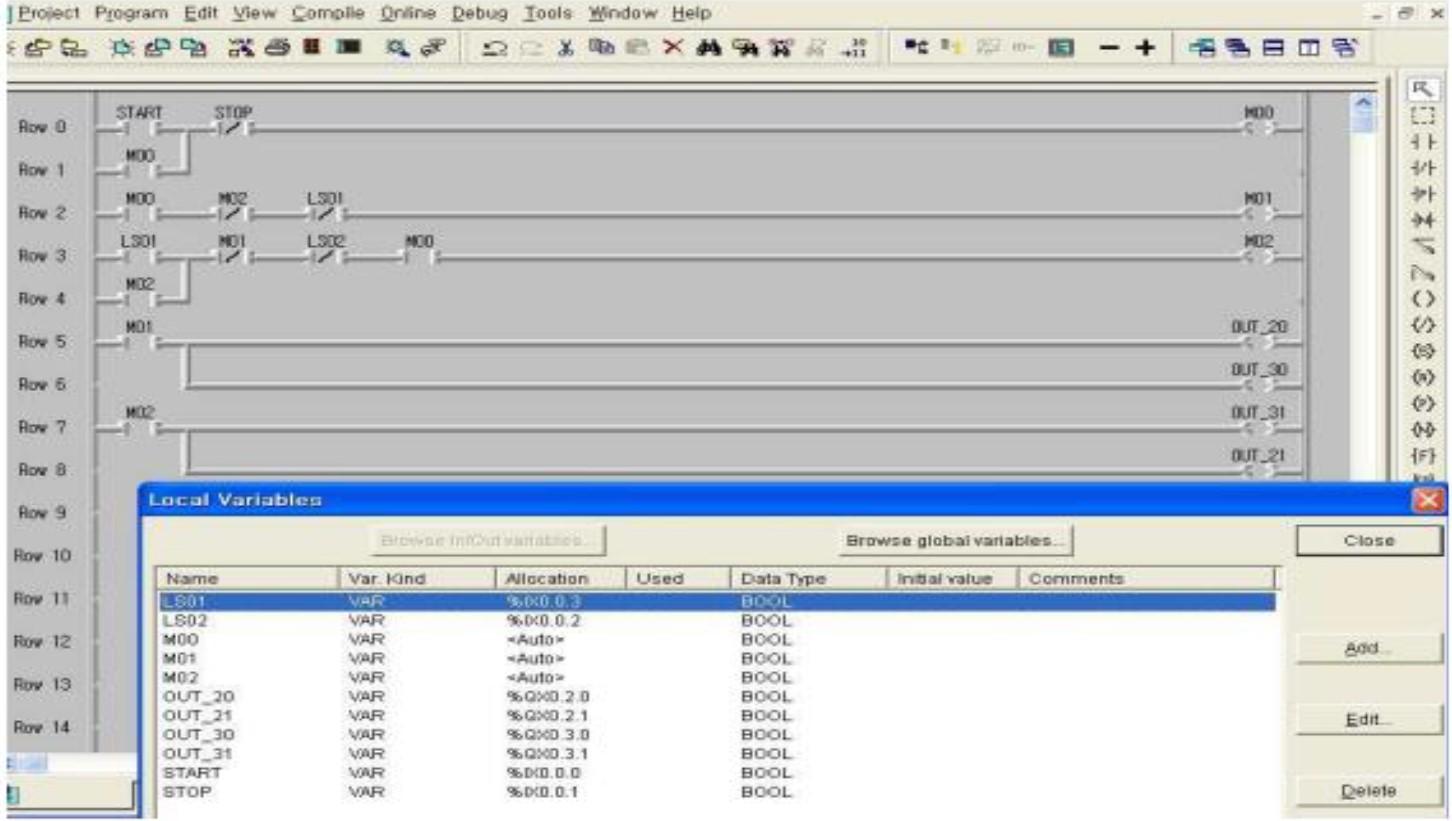
Task: Click the Close button in Local Variables
Action: click(x=1369, y=540)
